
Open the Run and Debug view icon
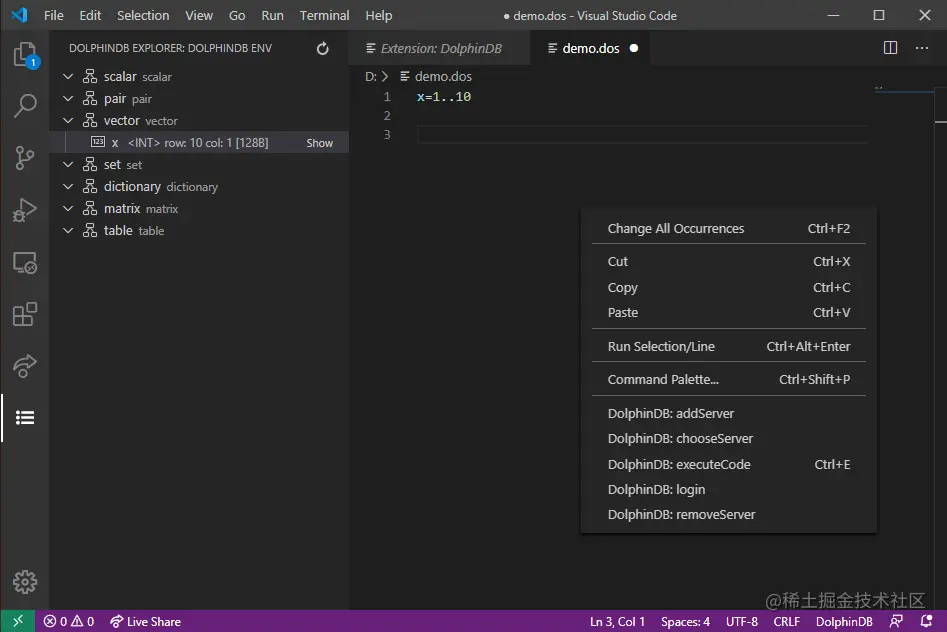click(25, 210)
